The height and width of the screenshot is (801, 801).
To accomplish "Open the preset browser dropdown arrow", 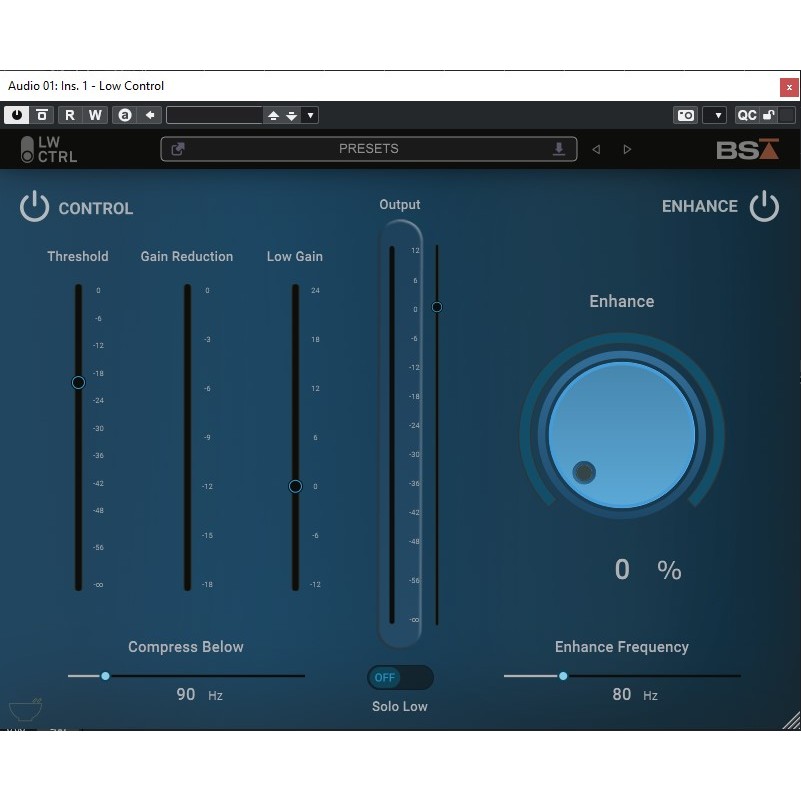I will [310, 115].
